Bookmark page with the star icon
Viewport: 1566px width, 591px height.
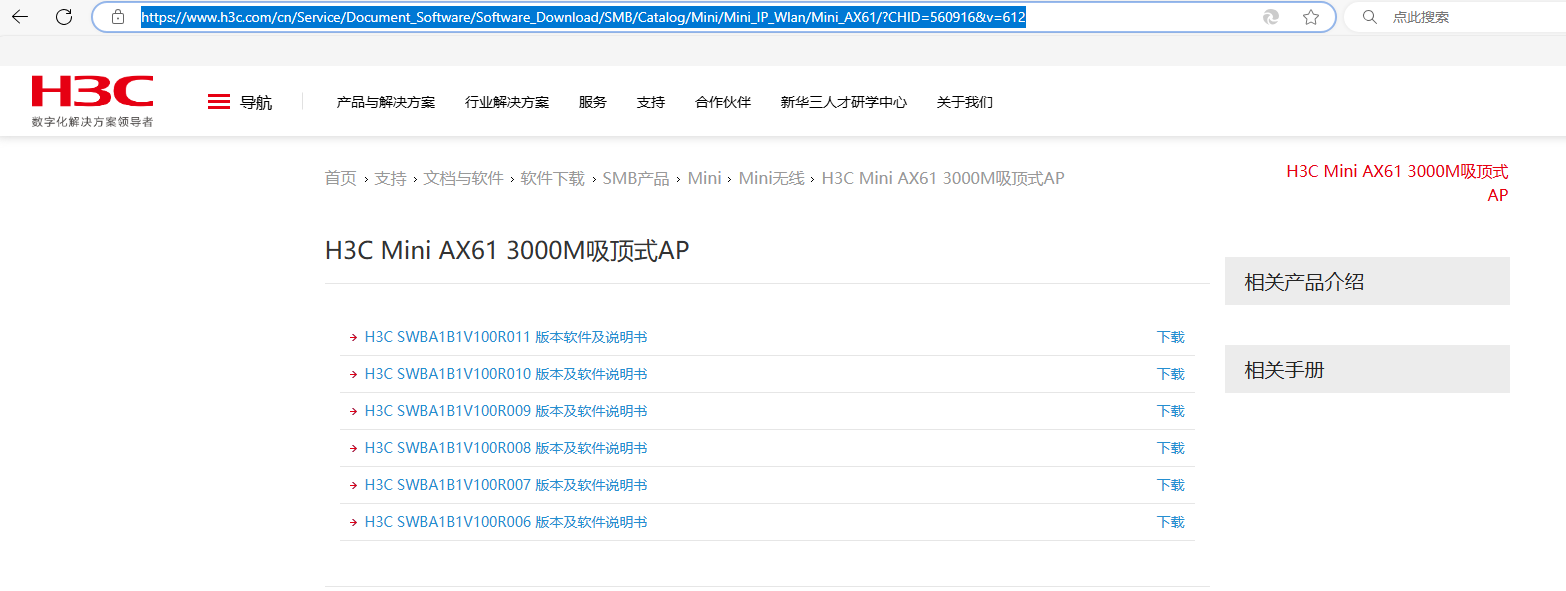click(1311, 17)
